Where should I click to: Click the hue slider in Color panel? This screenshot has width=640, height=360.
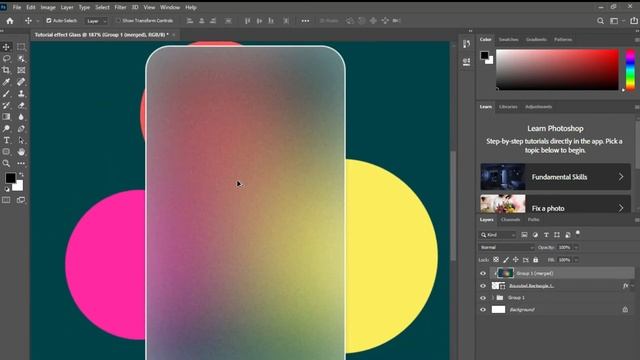pos(630,70)
